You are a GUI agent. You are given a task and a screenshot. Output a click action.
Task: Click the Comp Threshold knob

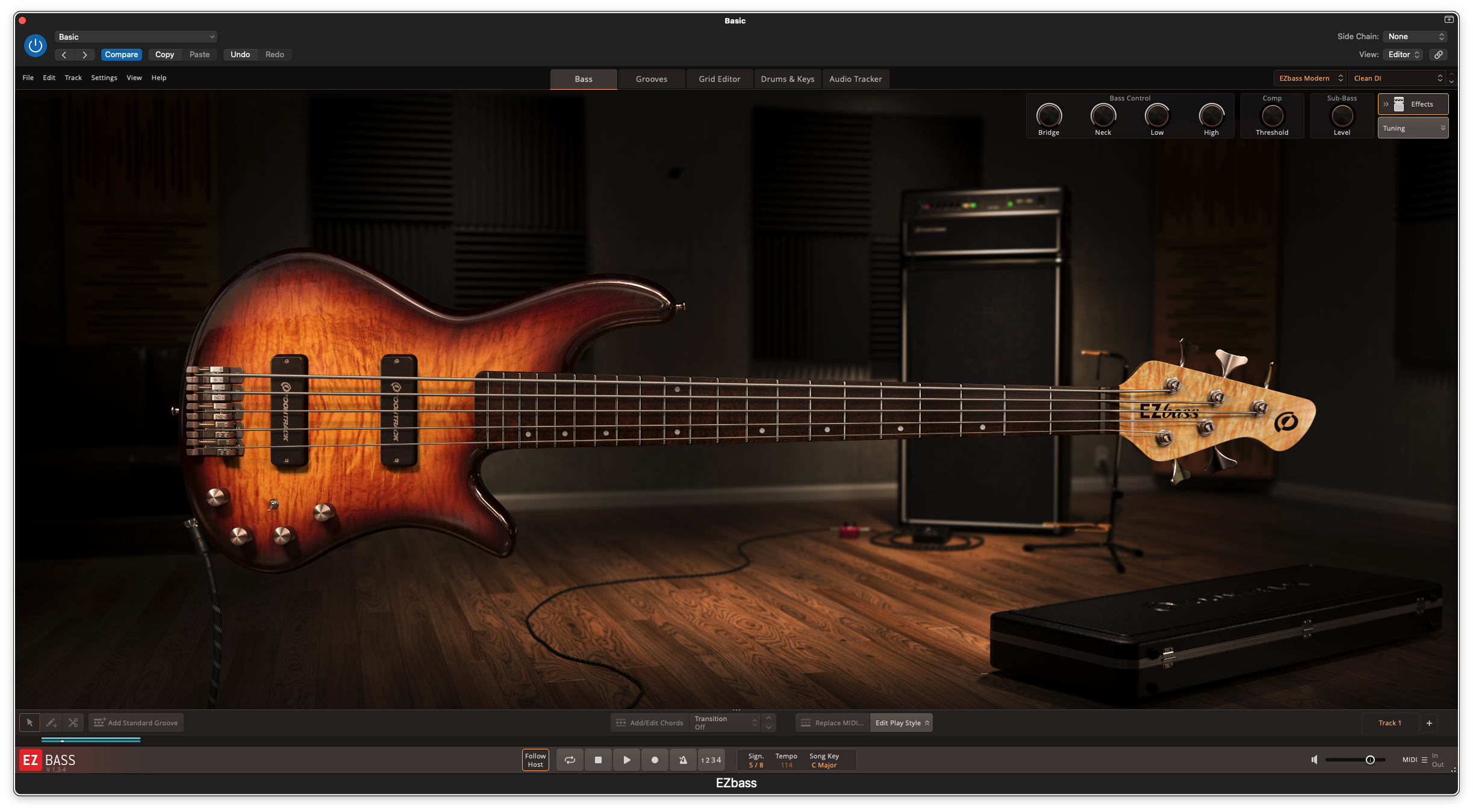point(1272,116)
